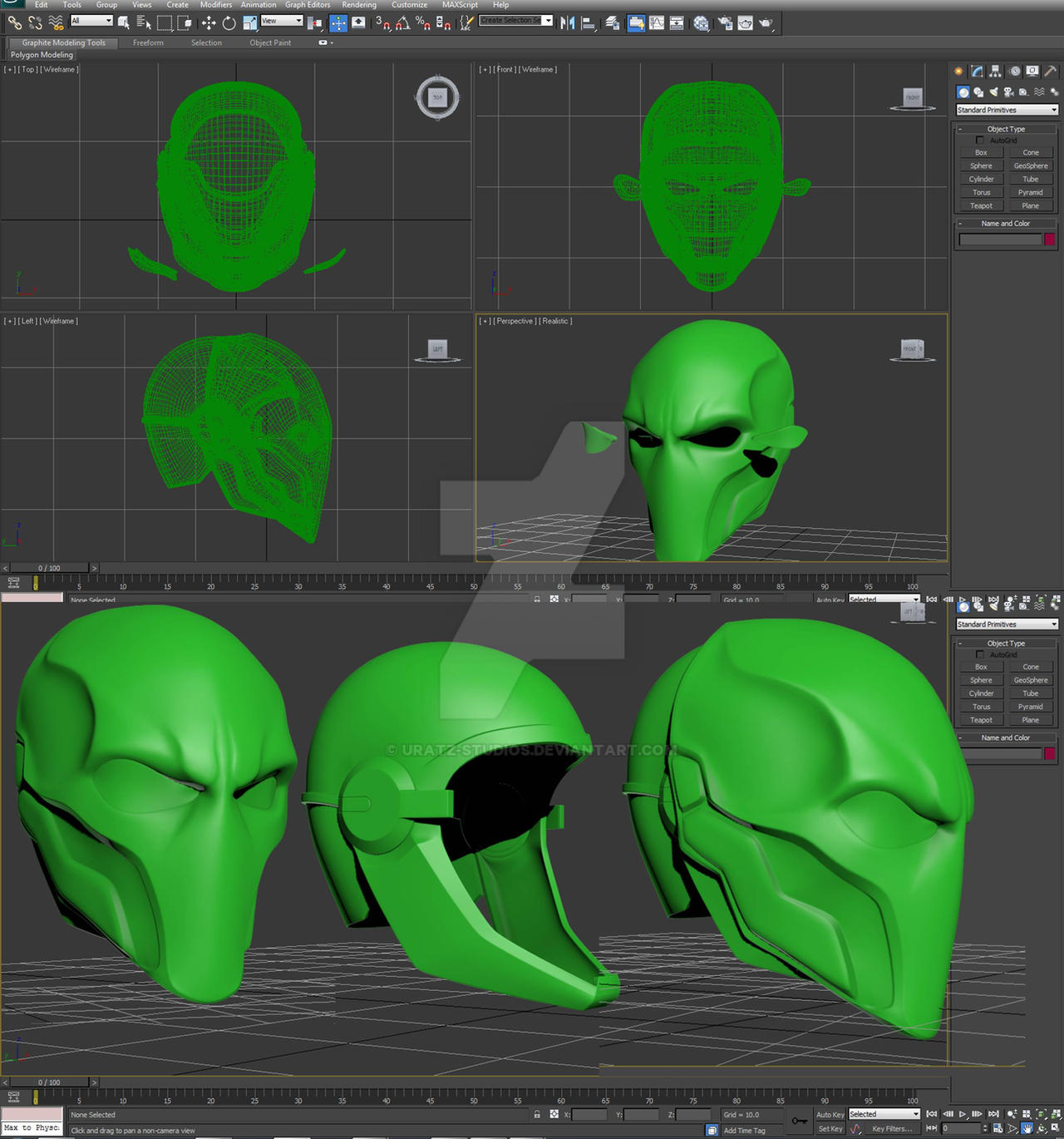Click the Set Key button
The height and width of the screenshot is (1139, 1064).
coord(830,1128)
